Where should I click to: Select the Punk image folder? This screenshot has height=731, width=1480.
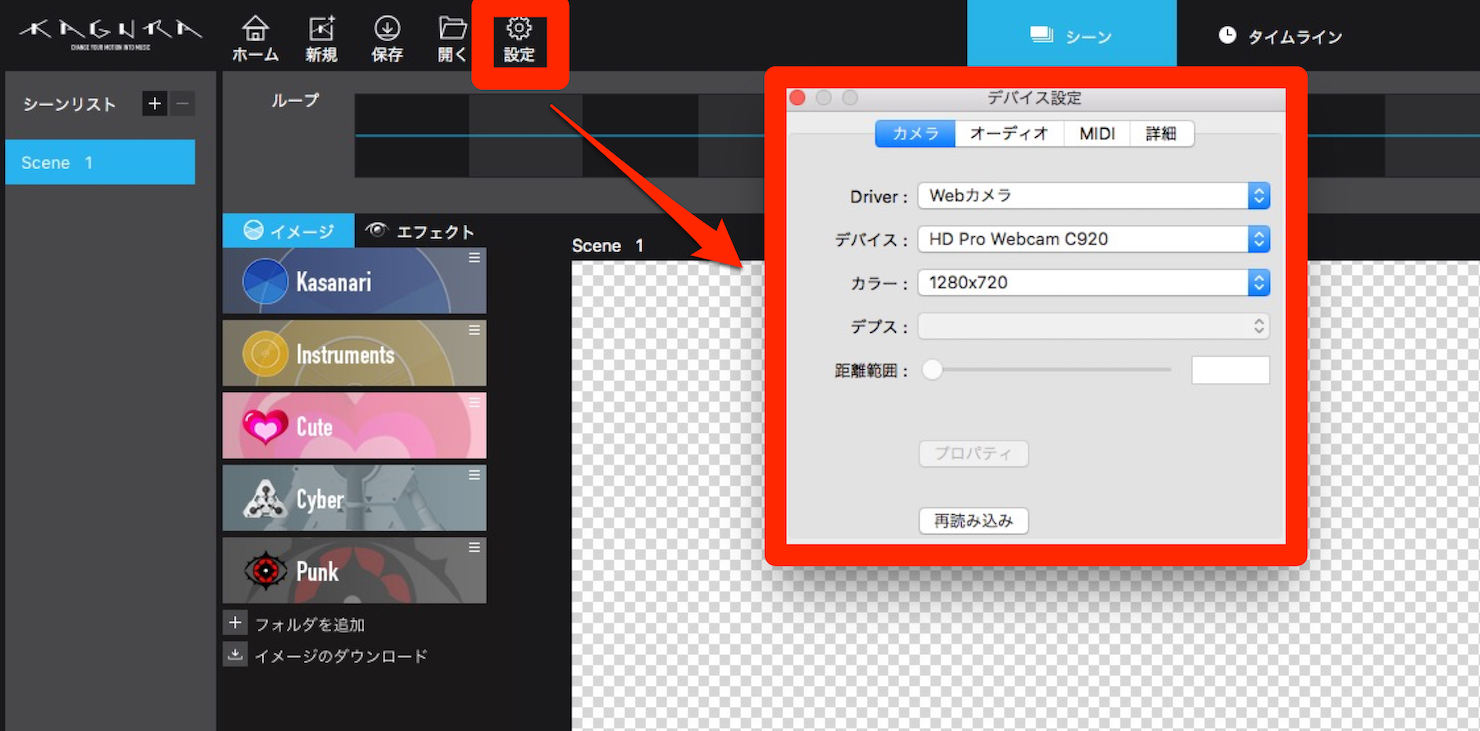point(354,570)
